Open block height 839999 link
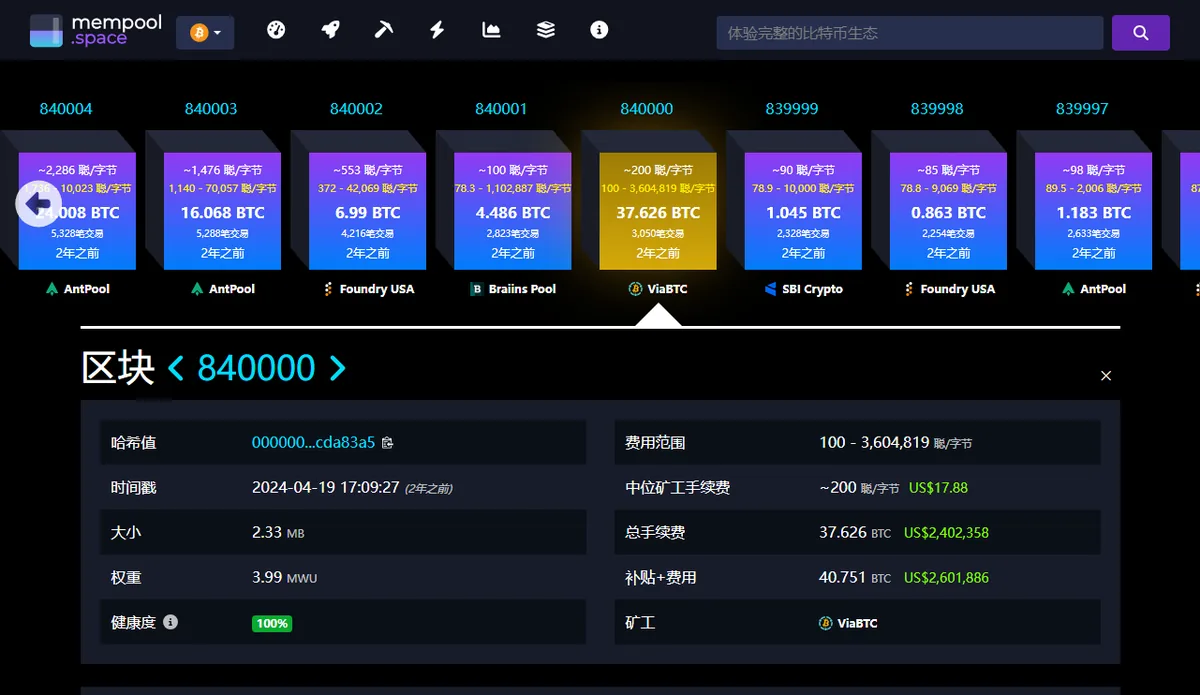1200x695 pixels. tap(792, 108)
